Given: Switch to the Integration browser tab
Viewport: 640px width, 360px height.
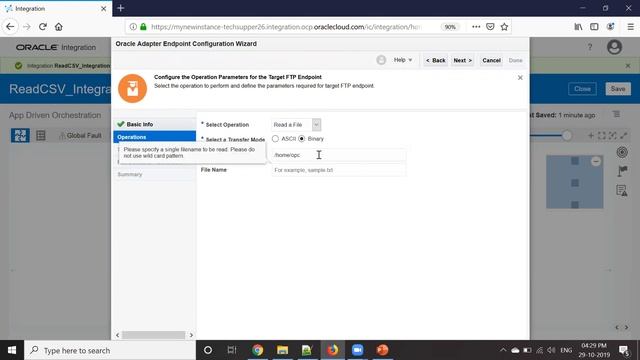Looking at the screenshot, I should point(56,8).
